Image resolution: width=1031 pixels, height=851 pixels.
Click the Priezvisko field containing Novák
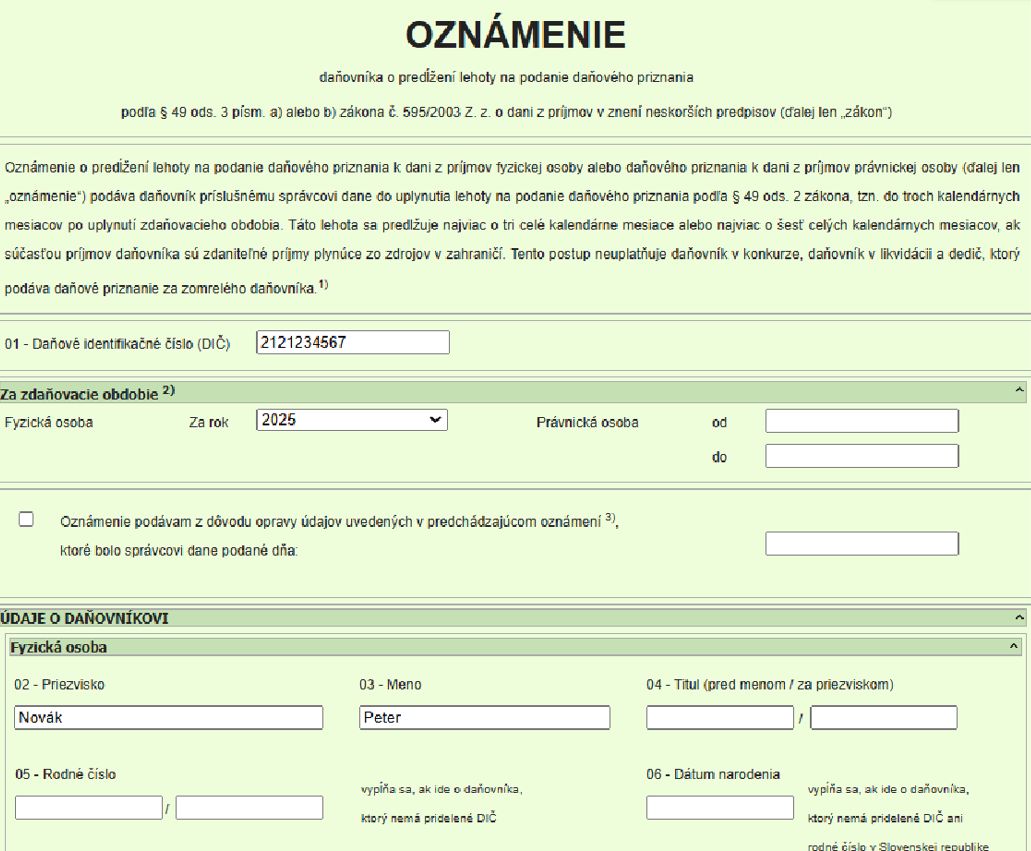coord(169,718)
